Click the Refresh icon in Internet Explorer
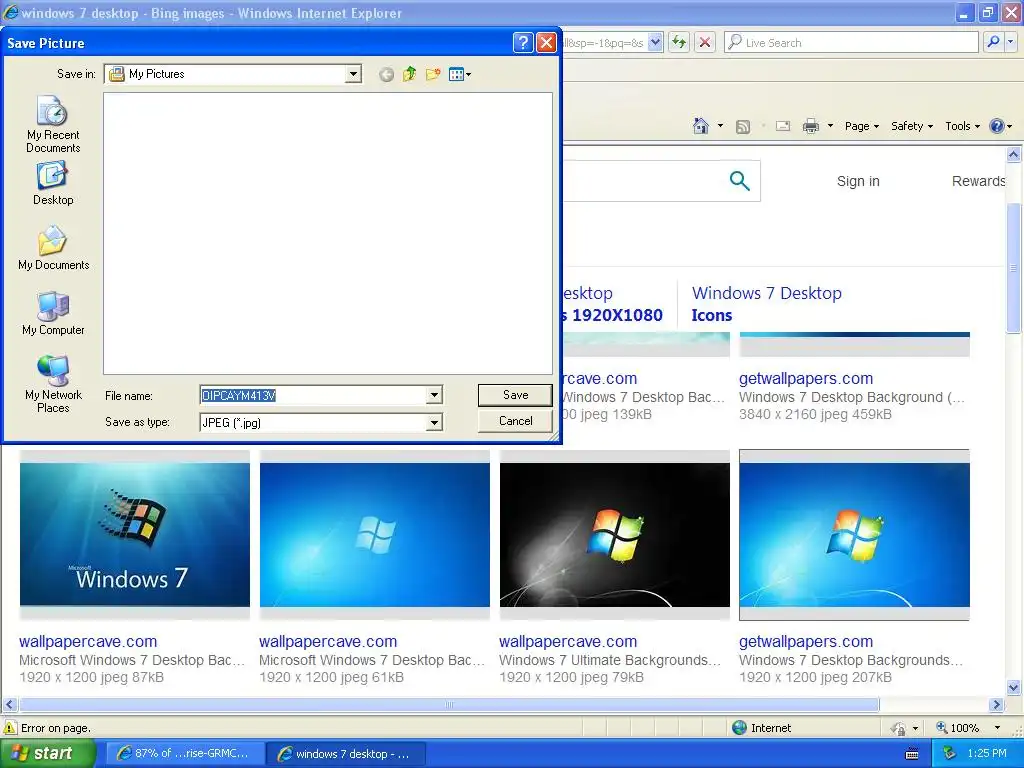Viewport: 1024px width, 768px height. (x=679, y=42)
